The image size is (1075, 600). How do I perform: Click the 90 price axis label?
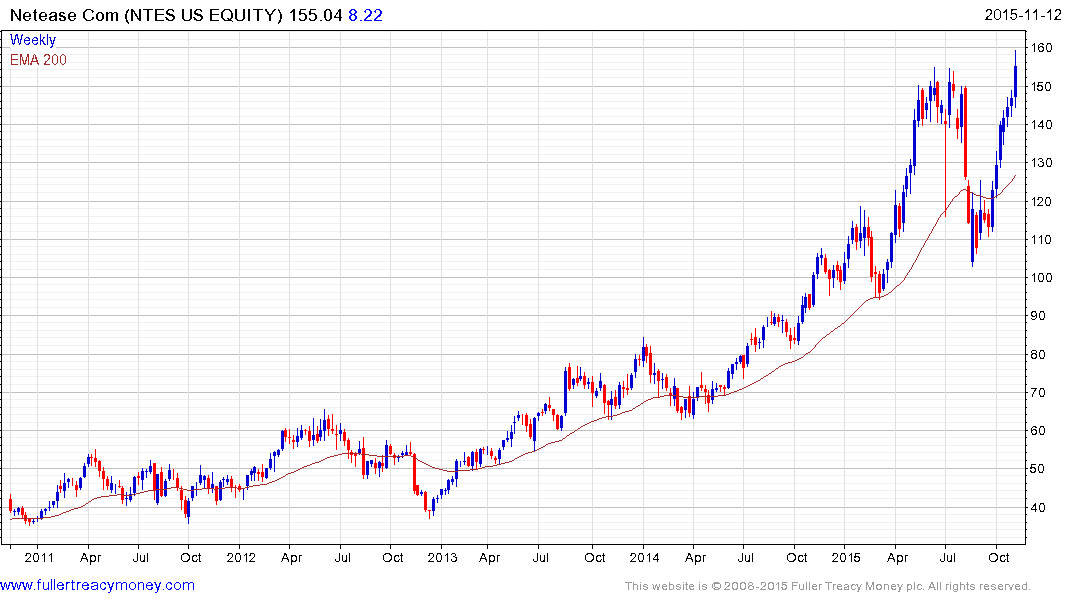(1038, 315)
